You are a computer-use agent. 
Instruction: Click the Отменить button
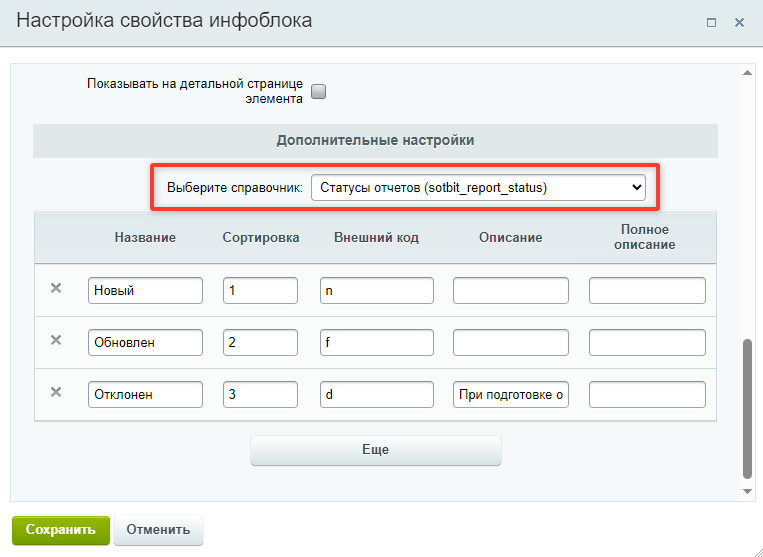pyautogui.click(x=159, y=530)
